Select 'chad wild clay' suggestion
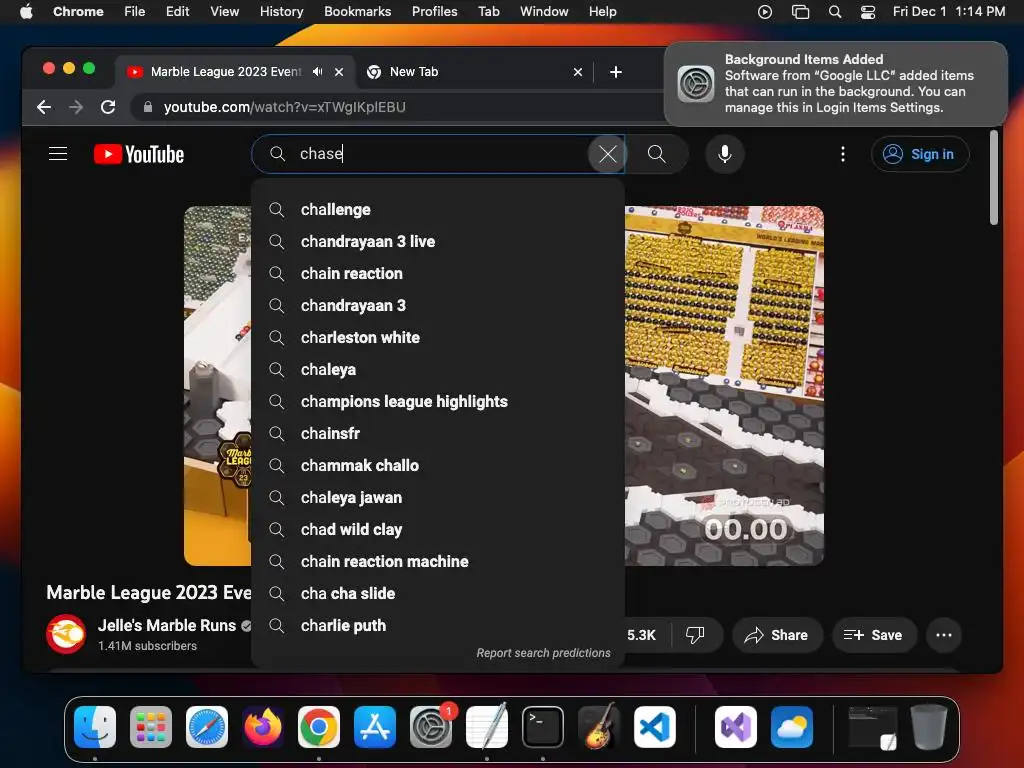The width and height of the screenshot is (1024, 768). [438, 530]
